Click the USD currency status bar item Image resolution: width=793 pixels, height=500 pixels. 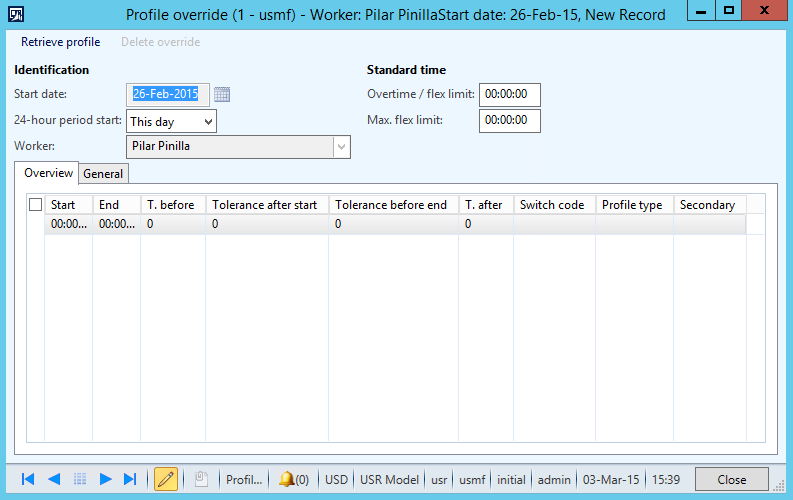click(x=337, y=479)
